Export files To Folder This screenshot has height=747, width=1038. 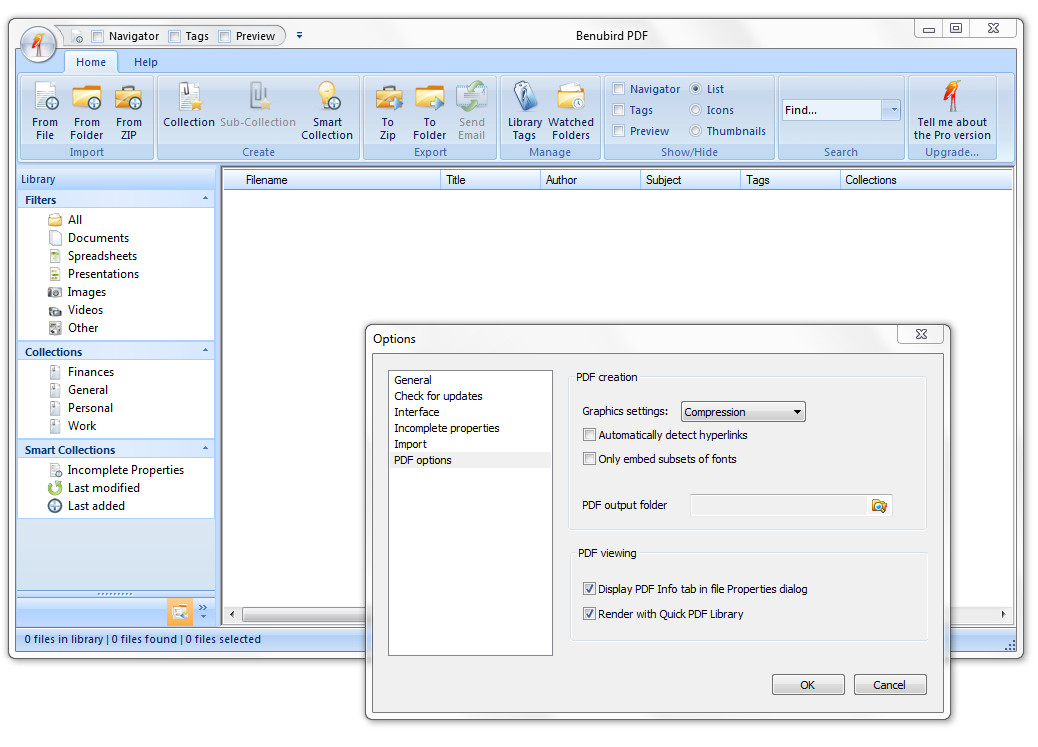tap(430, 111)
